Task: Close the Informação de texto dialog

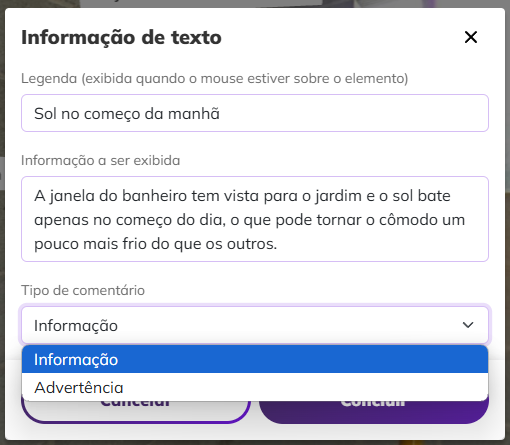Action: point(471,37)
